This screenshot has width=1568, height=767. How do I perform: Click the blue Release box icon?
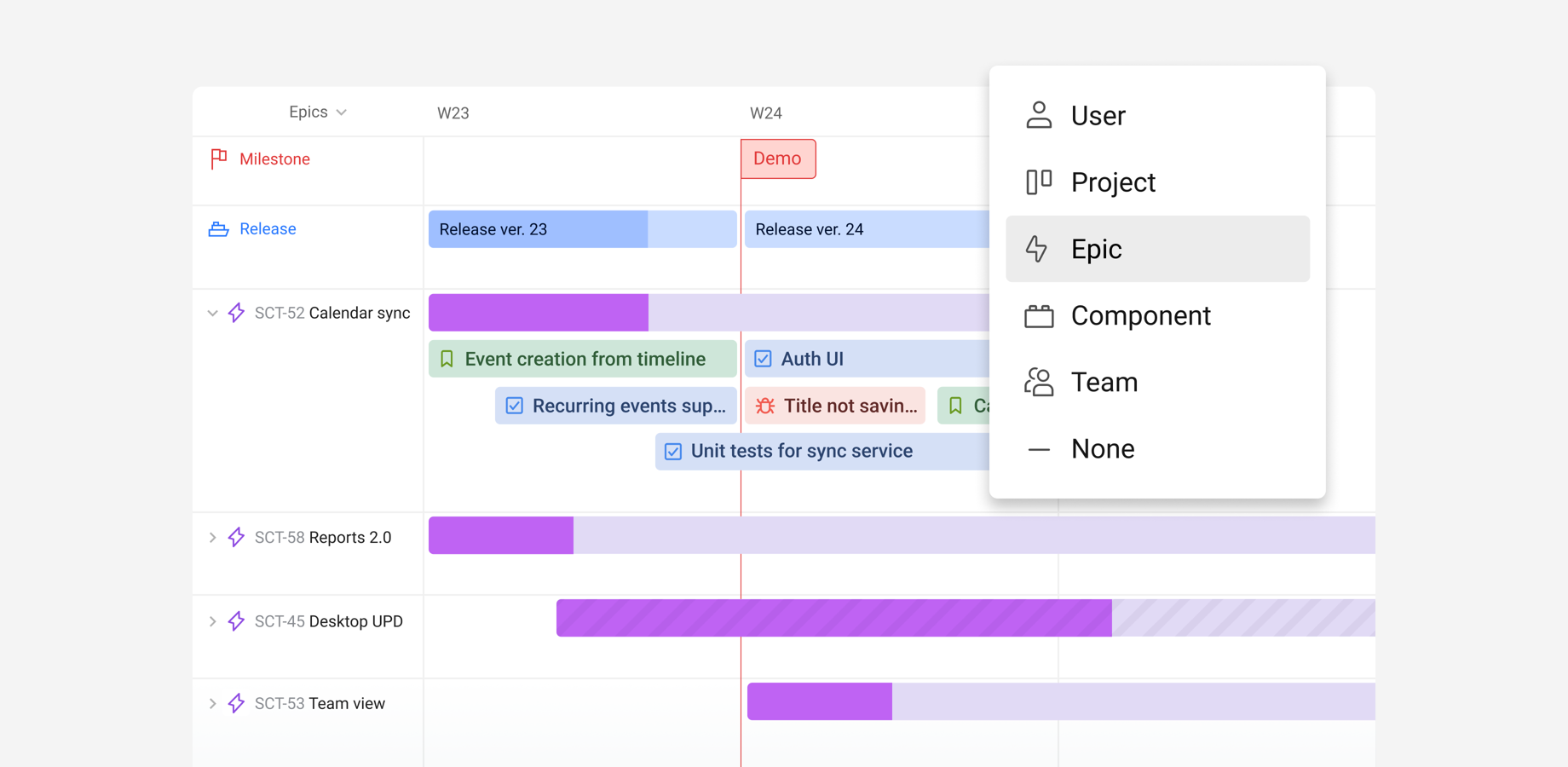219,228
